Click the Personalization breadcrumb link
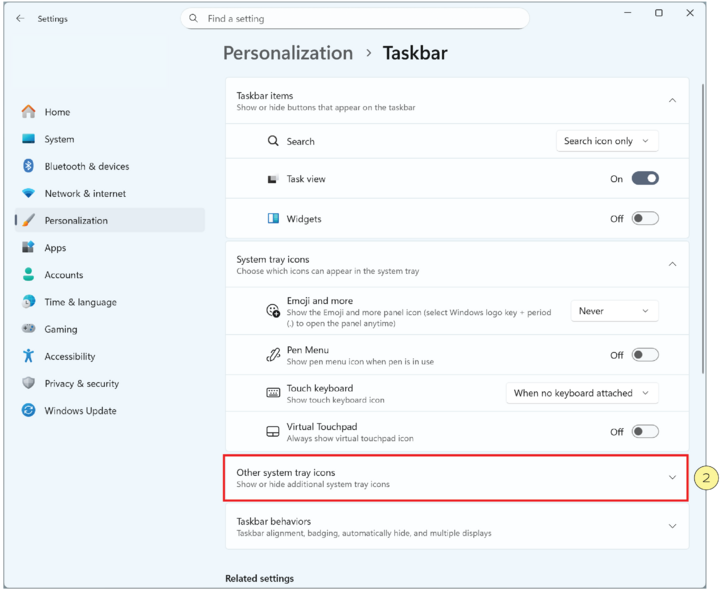The height and width of the screenshot is (600, 721). coord(288,53)
